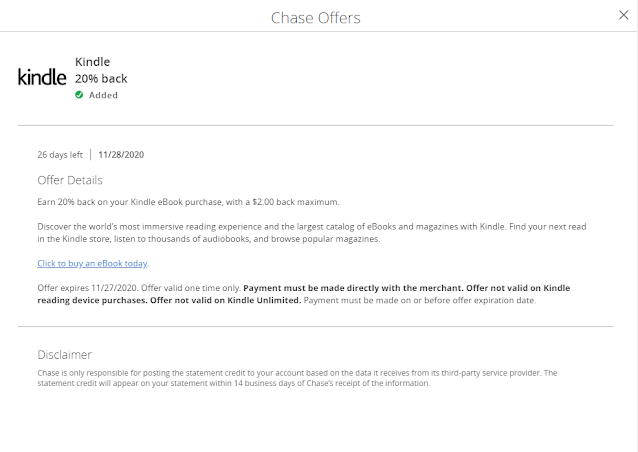Click the Chase Offers title
The image size is (638, 452).
[316, 18]
